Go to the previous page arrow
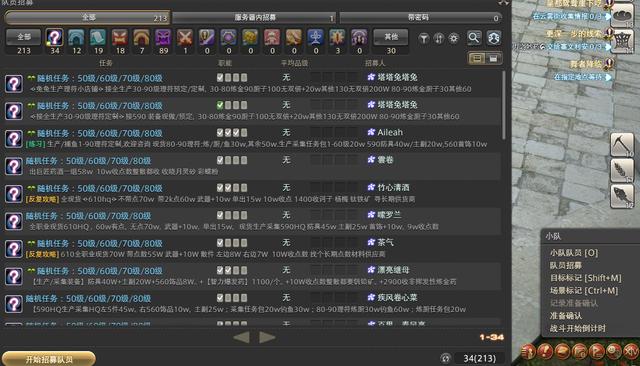640x366 pixels. tap(241, 337)
